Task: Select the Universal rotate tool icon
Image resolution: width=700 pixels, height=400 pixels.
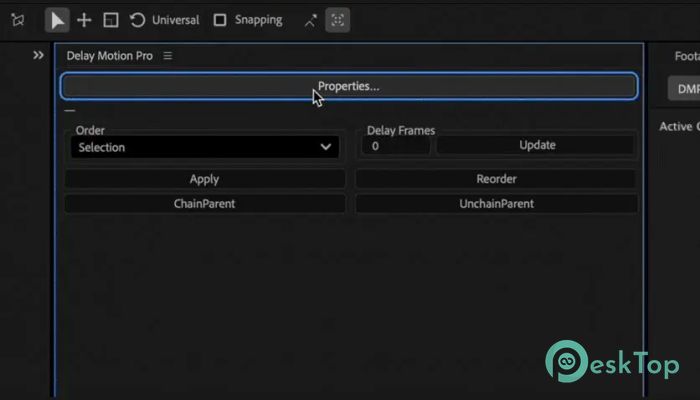Action: click(x=138, y=20)
